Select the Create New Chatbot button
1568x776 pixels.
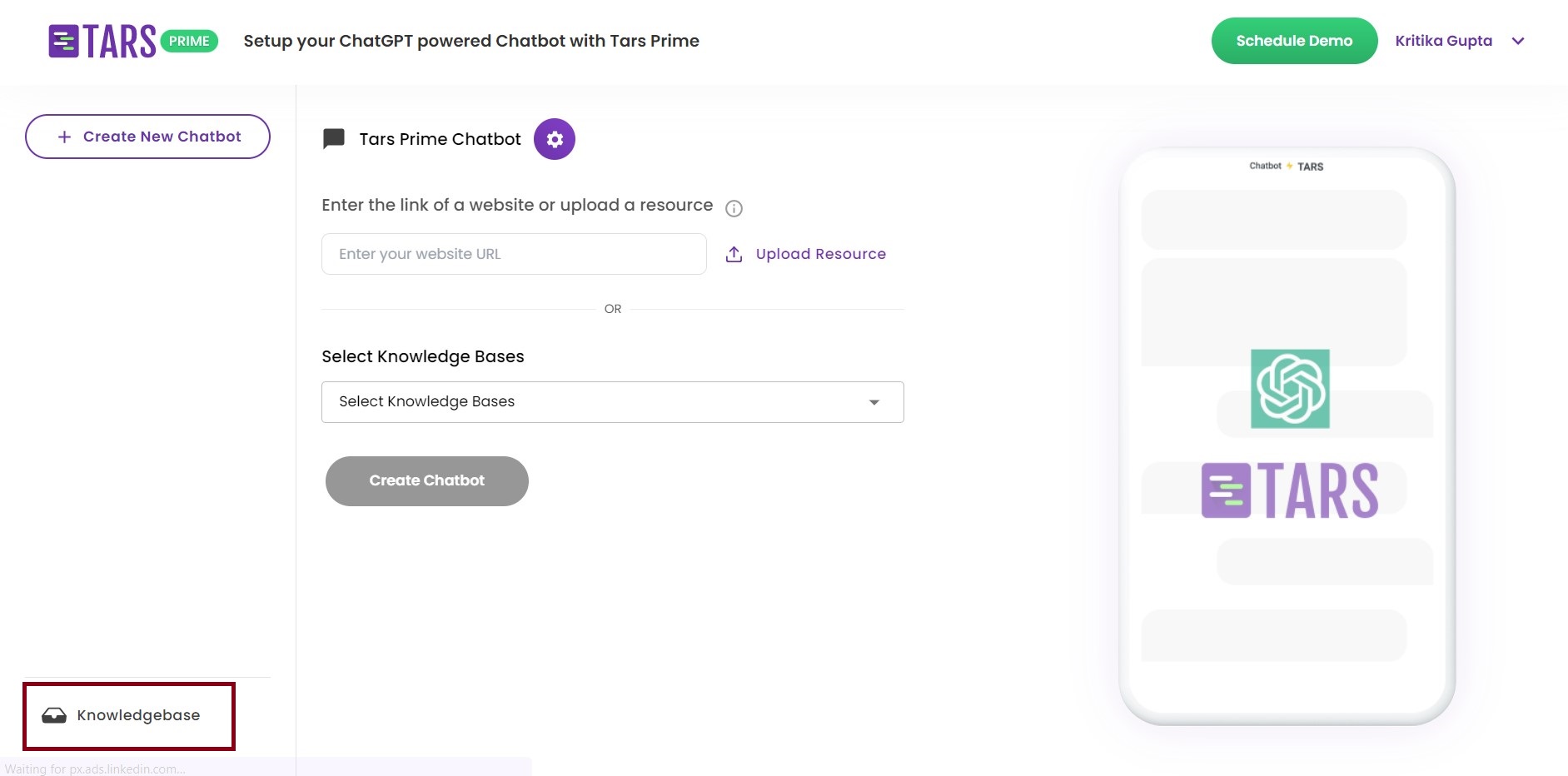click(x=147, y=136)
